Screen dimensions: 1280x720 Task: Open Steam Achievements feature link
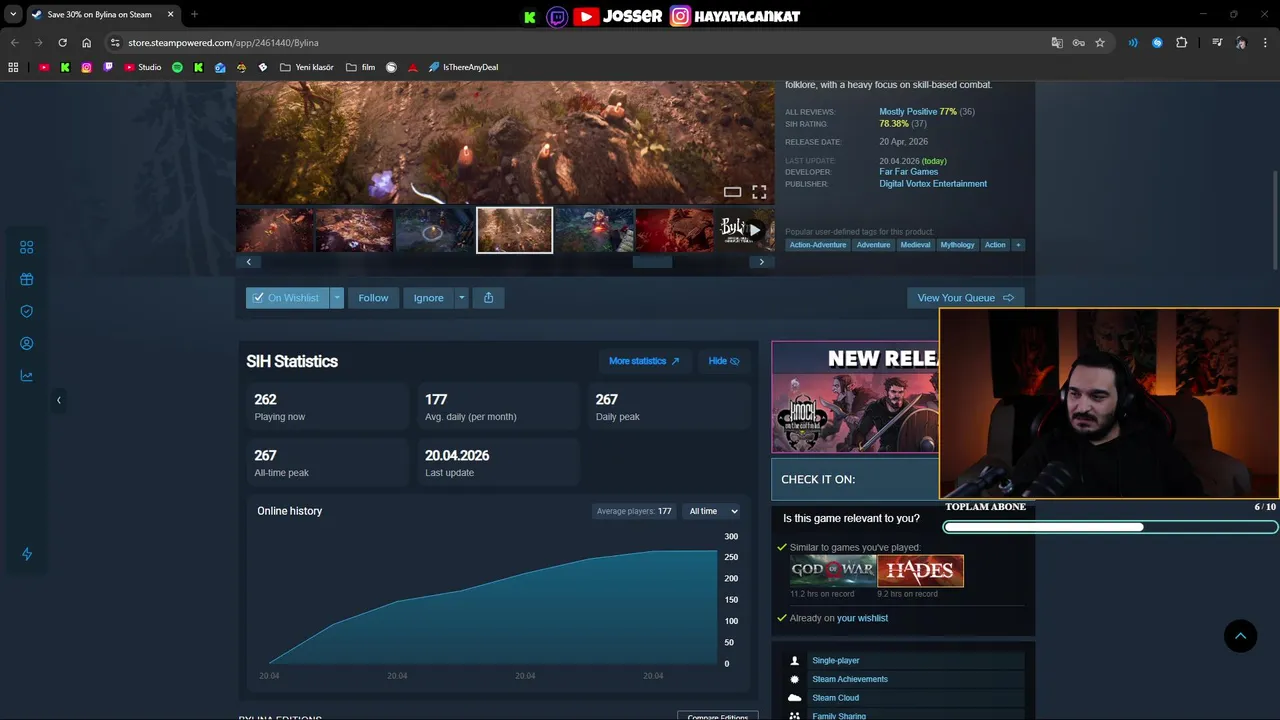(x=850, y=679)
